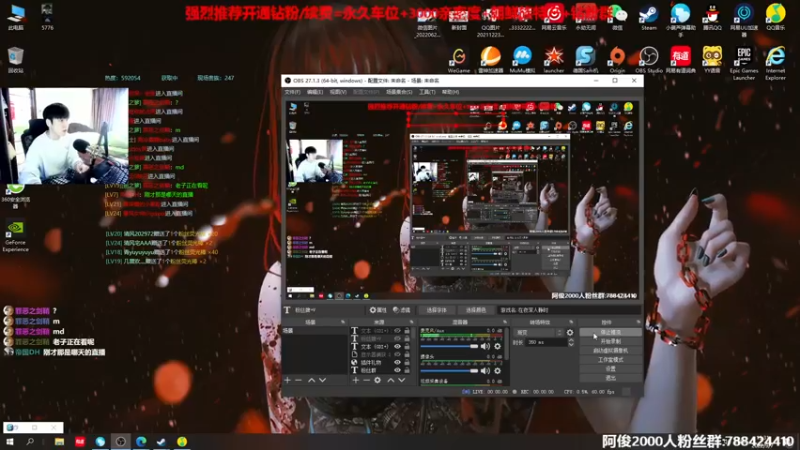Open the Origin desktop shortcut
The height and width of the screenshot is (450, 800).
pos(617,60)
